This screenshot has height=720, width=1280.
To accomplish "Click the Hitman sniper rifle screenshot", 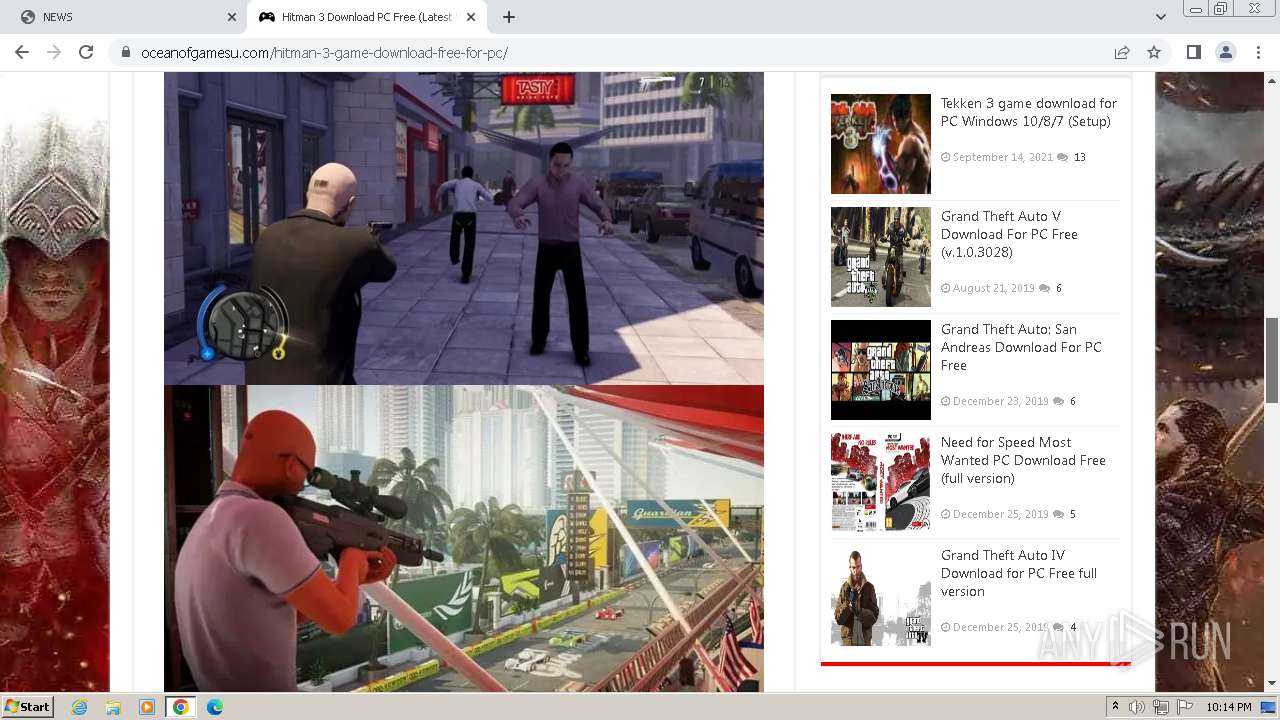I will click(x=464, y=539).
